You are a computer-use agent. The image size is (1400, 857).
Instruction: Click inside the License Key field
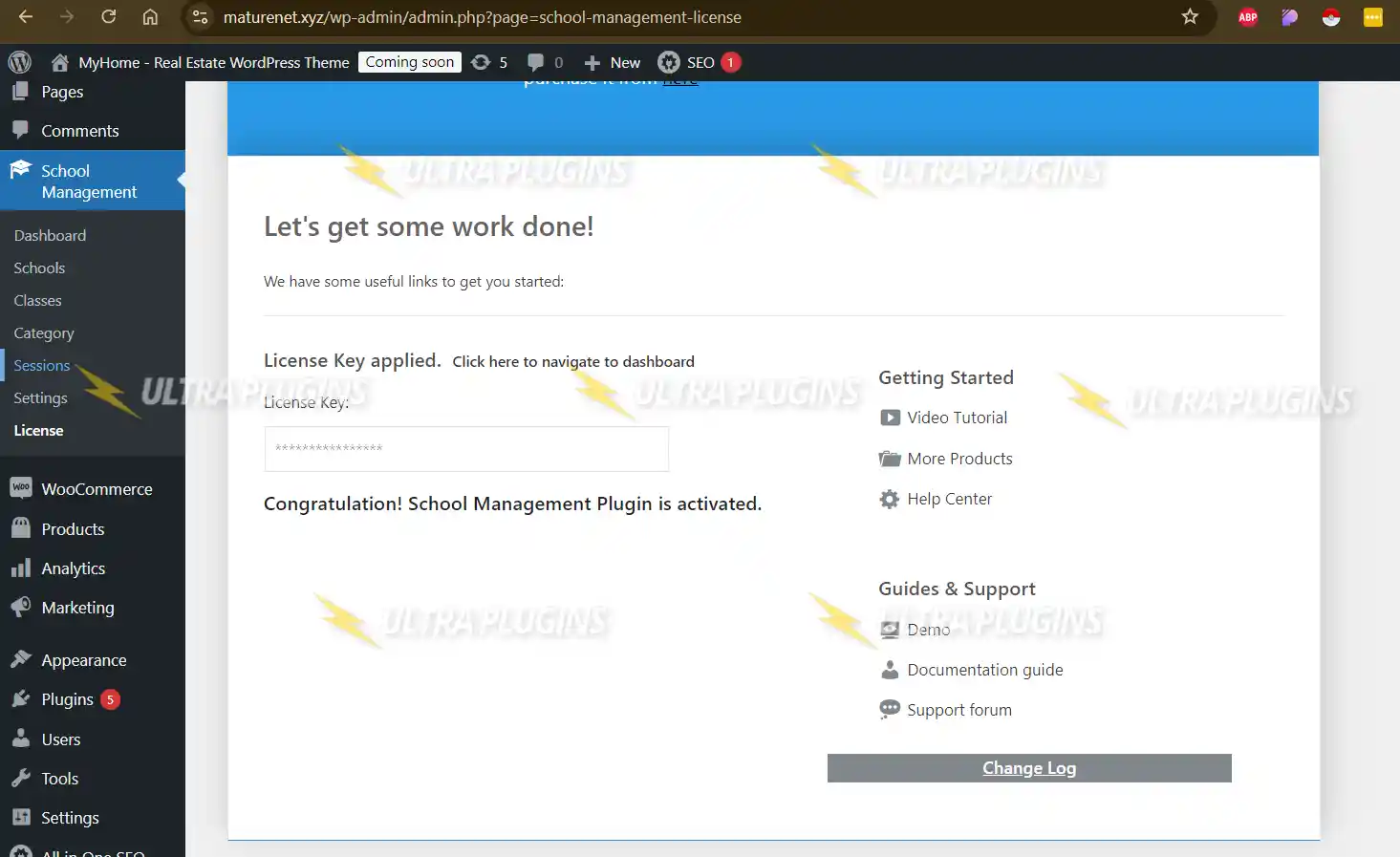pos(465,449)
